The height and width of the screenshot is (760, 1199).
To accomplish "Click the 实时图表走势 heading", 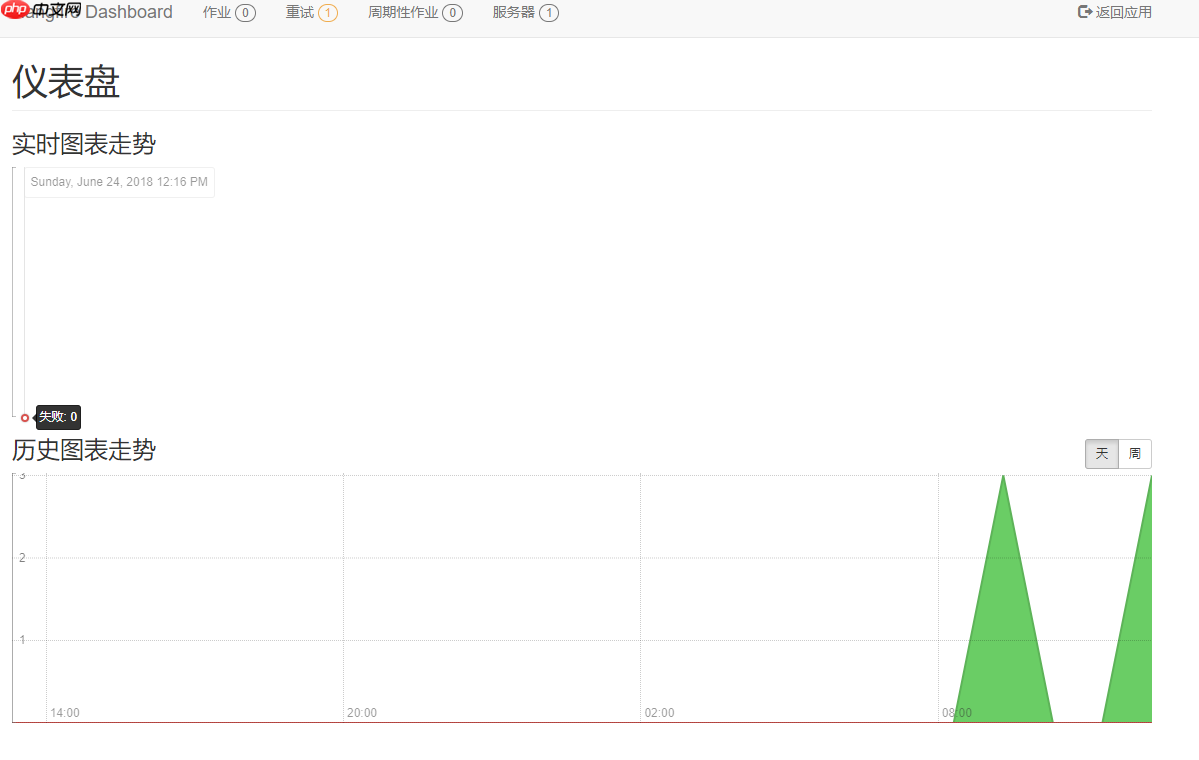I will (84, 144).
